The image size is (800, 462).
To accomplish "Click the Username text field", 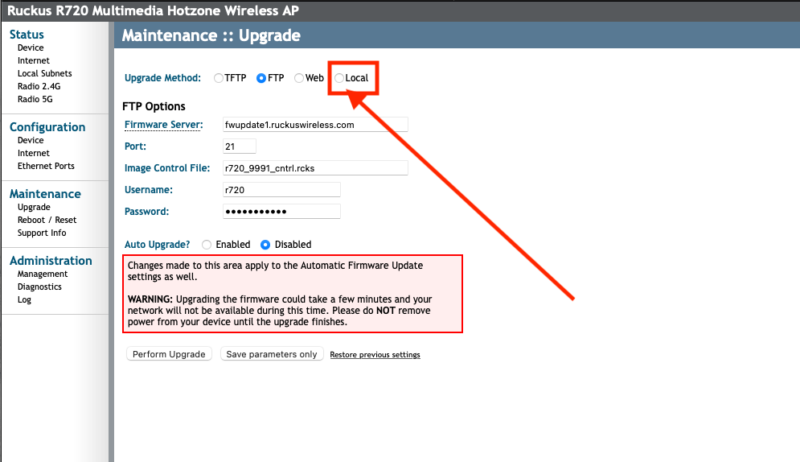I will click(x=281, y=190).
